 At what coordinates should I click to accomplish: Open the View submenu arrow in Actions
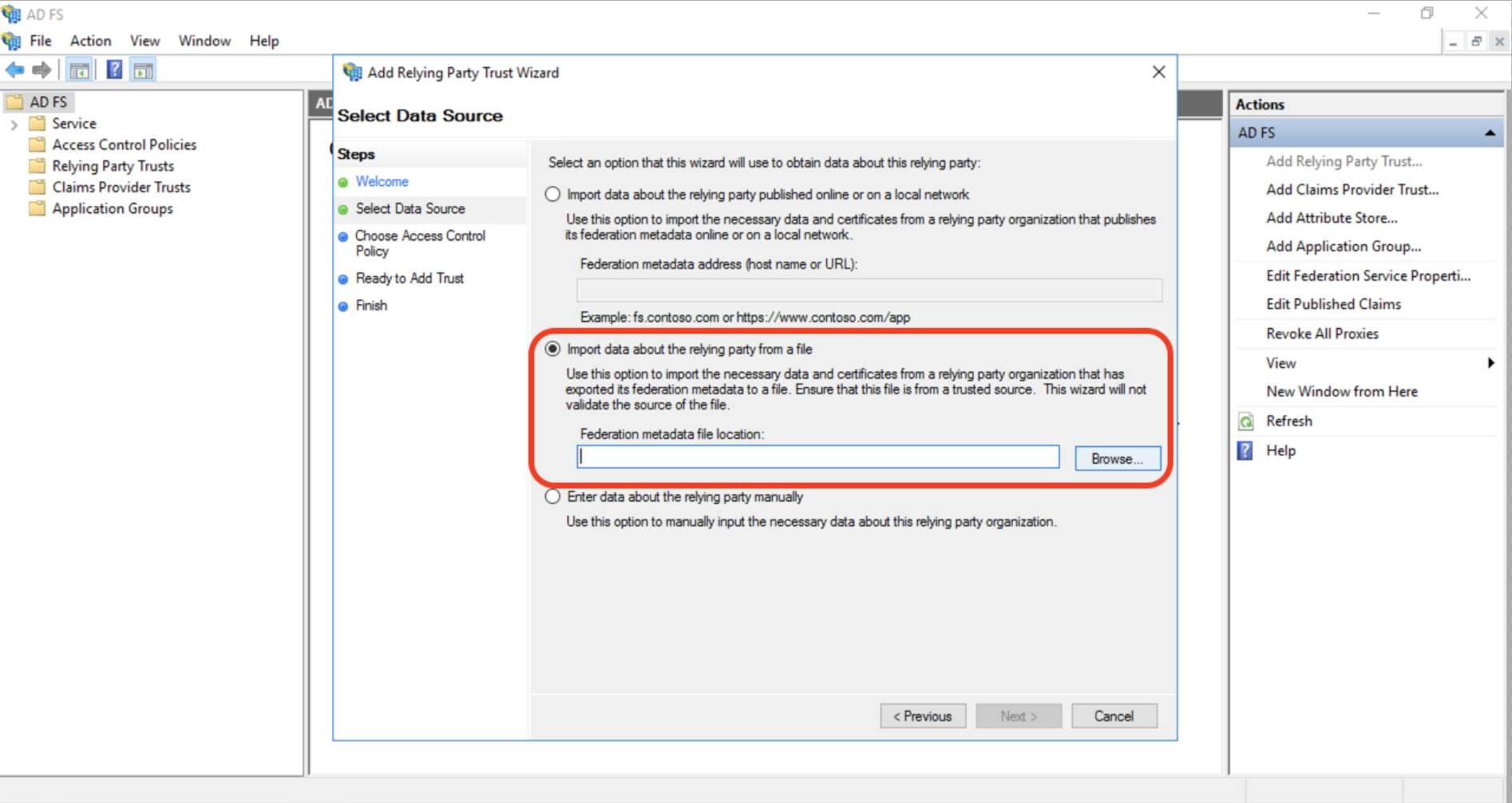1490,363
